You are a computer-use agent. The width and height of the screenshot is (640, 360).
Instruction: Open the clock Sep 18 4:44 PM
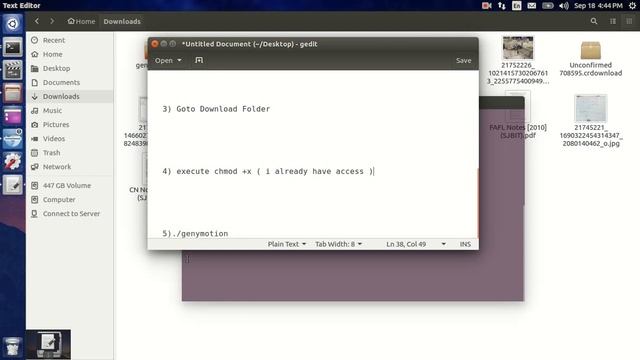point(598,5)
